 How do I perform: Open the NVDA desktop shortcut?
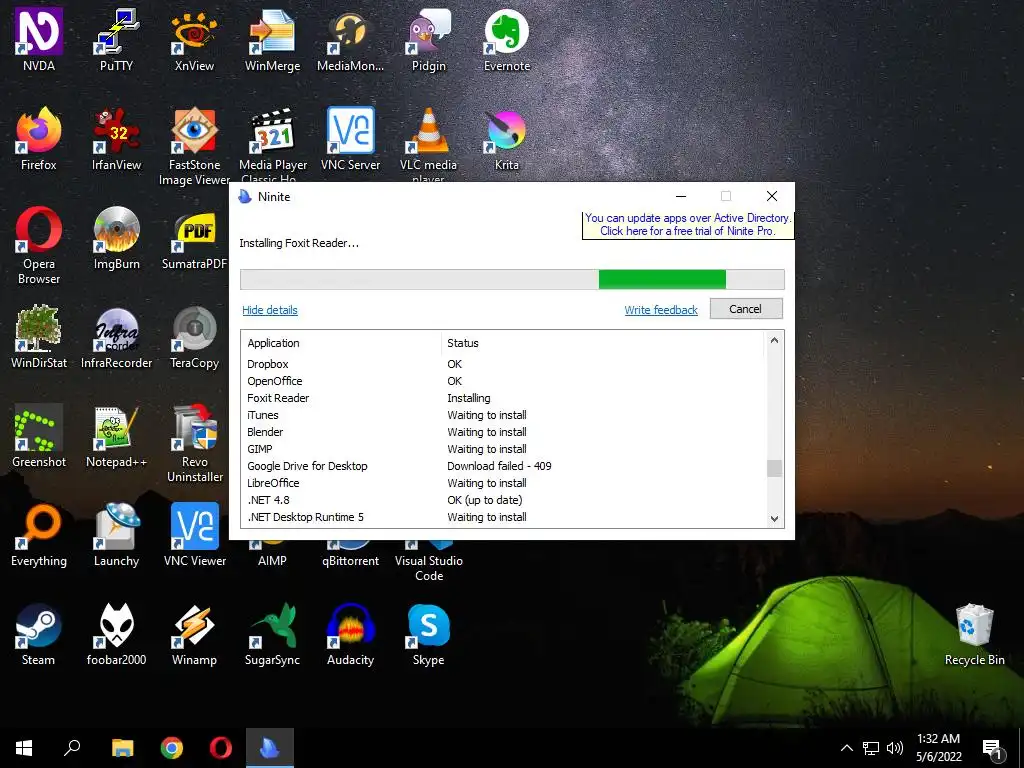(x=39, y=39)
